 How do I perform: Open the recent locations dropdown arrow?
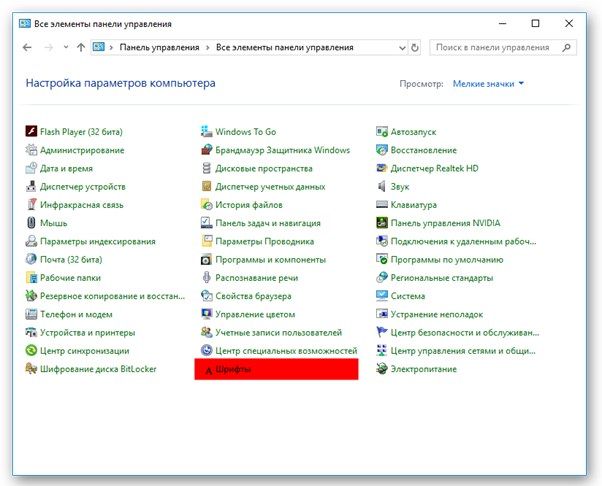click(66, 47)
